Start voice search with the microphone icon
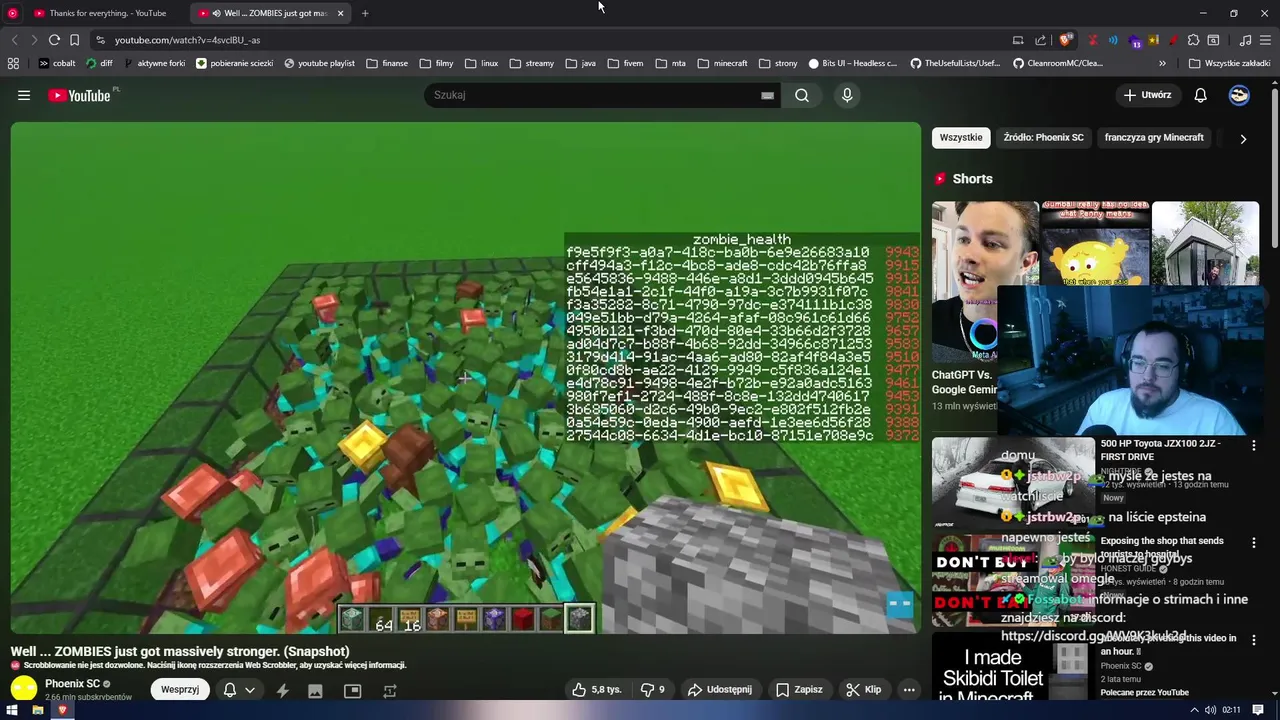This screenshot has height=720, width=1280. 847,95
